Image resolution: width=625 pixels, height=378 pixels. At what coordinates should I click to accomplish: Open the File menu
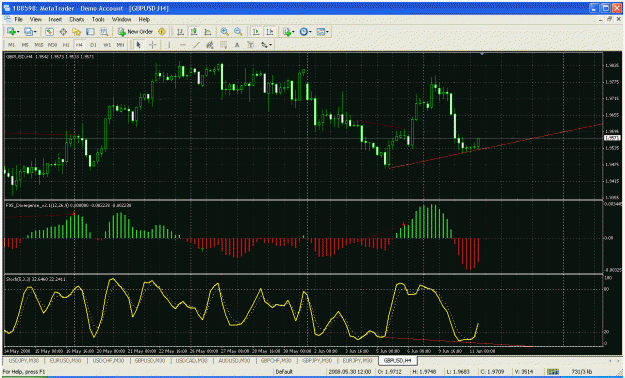pos(18,19)
